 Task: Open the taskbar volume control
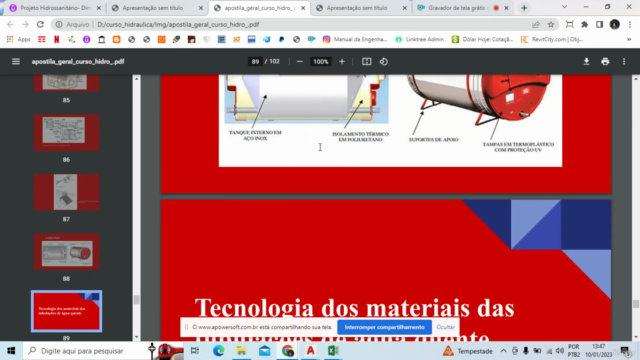click(x=560, y=351)
